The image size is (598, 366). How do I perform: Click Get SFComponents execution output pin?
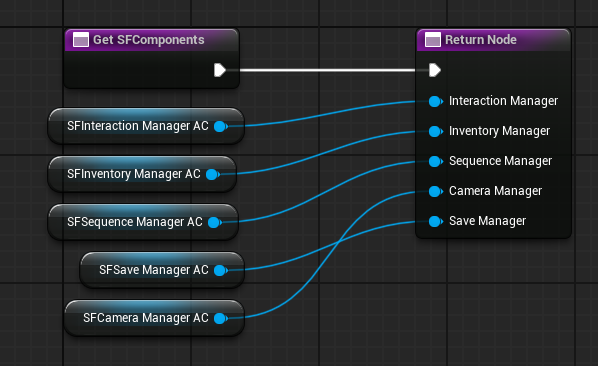220,70
